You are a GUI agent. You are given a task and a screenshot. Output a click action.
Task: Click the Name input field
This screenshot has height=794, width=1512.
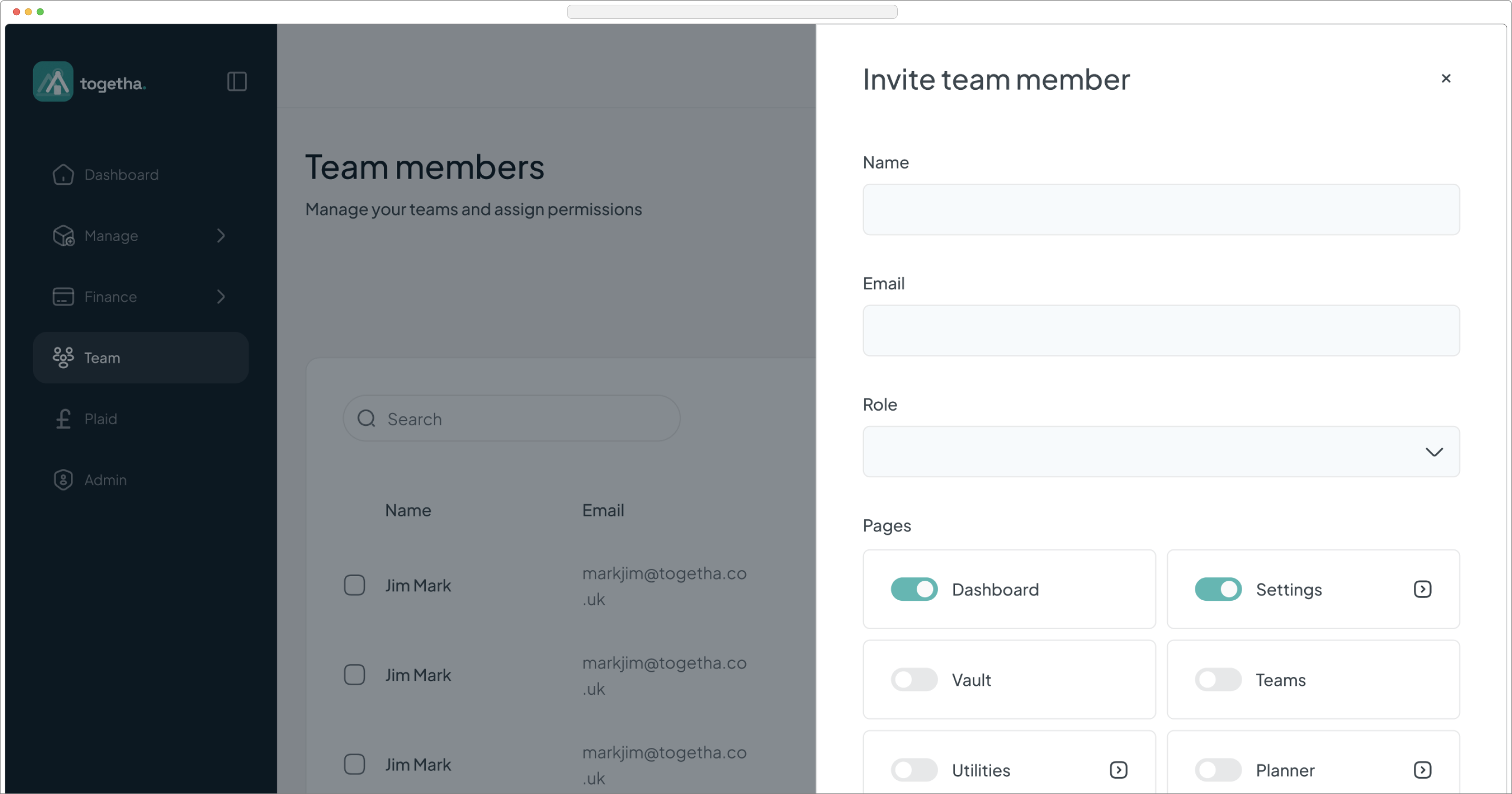tap(1161, 210)
